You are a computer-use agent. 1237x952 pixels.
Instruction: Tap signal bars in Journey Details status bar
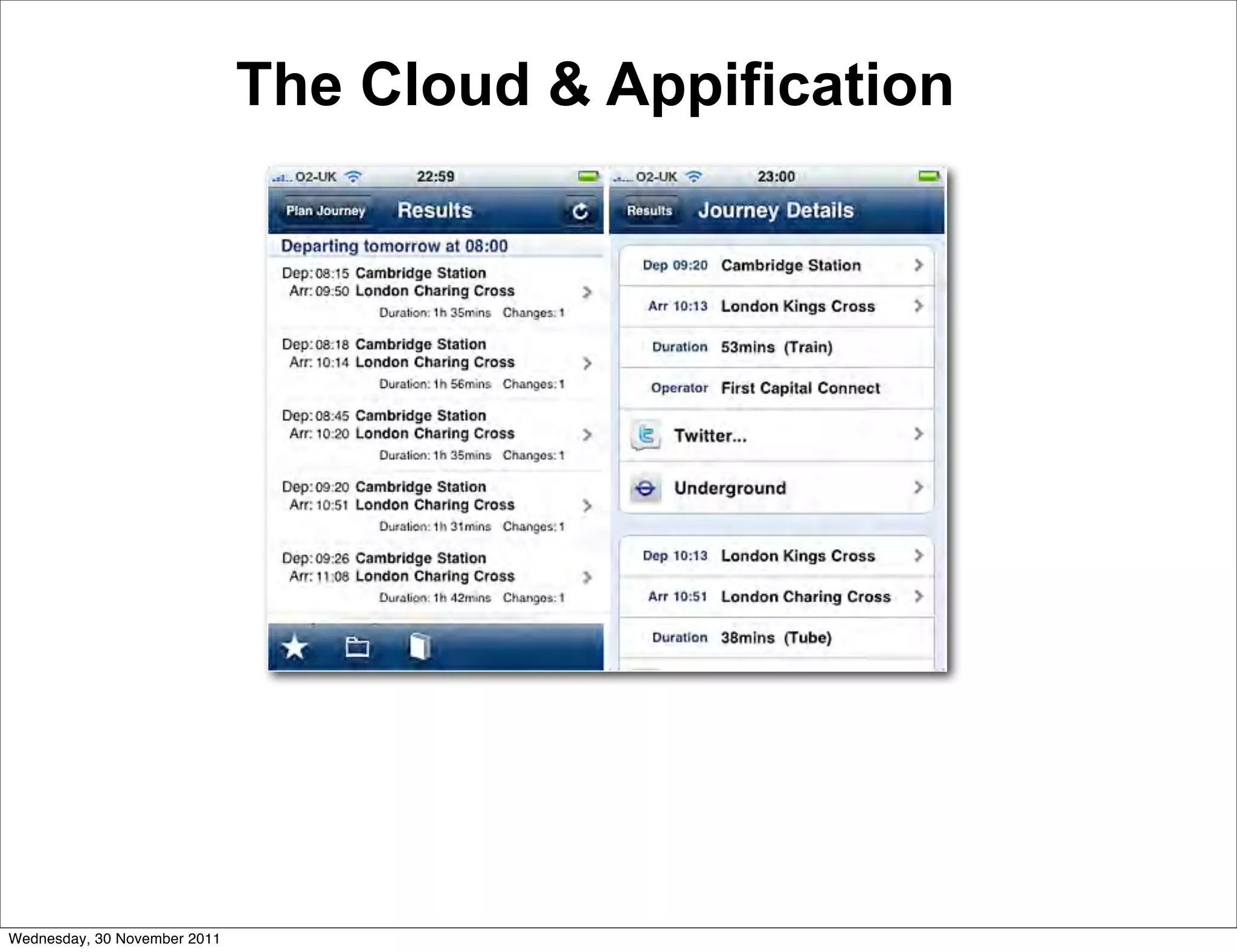[622, 178]
